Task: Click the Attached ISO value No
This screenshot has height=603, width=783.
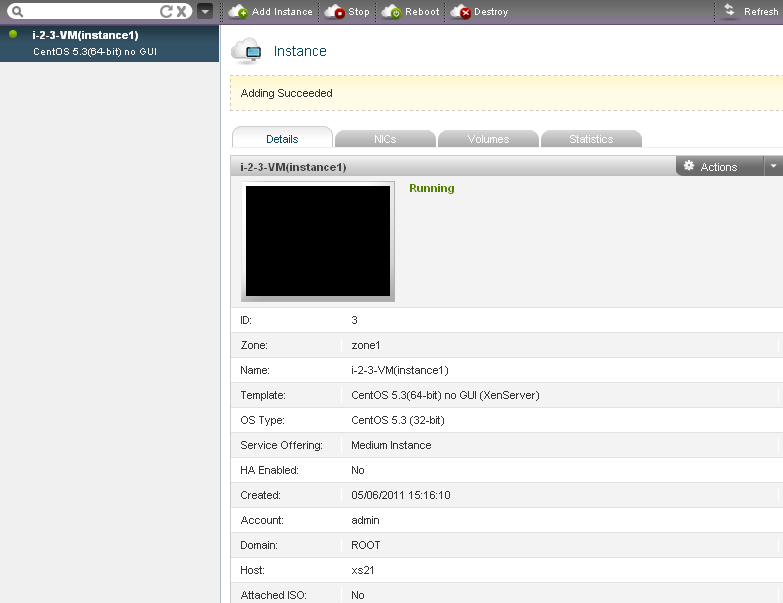Action: click(x=358, y=595)
